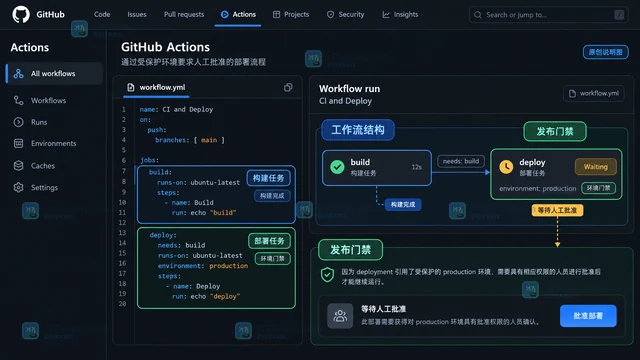
Task: Click the 等待人工批准 yellow tag
Action: 557,210
